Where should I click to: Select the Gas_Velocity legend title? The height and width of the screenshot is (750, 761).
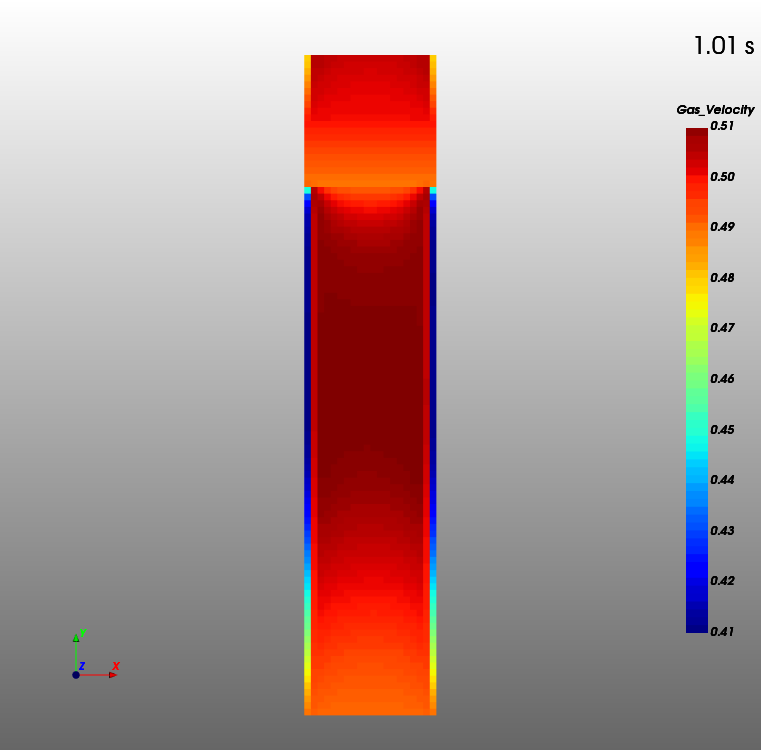(x=715, y=110)
